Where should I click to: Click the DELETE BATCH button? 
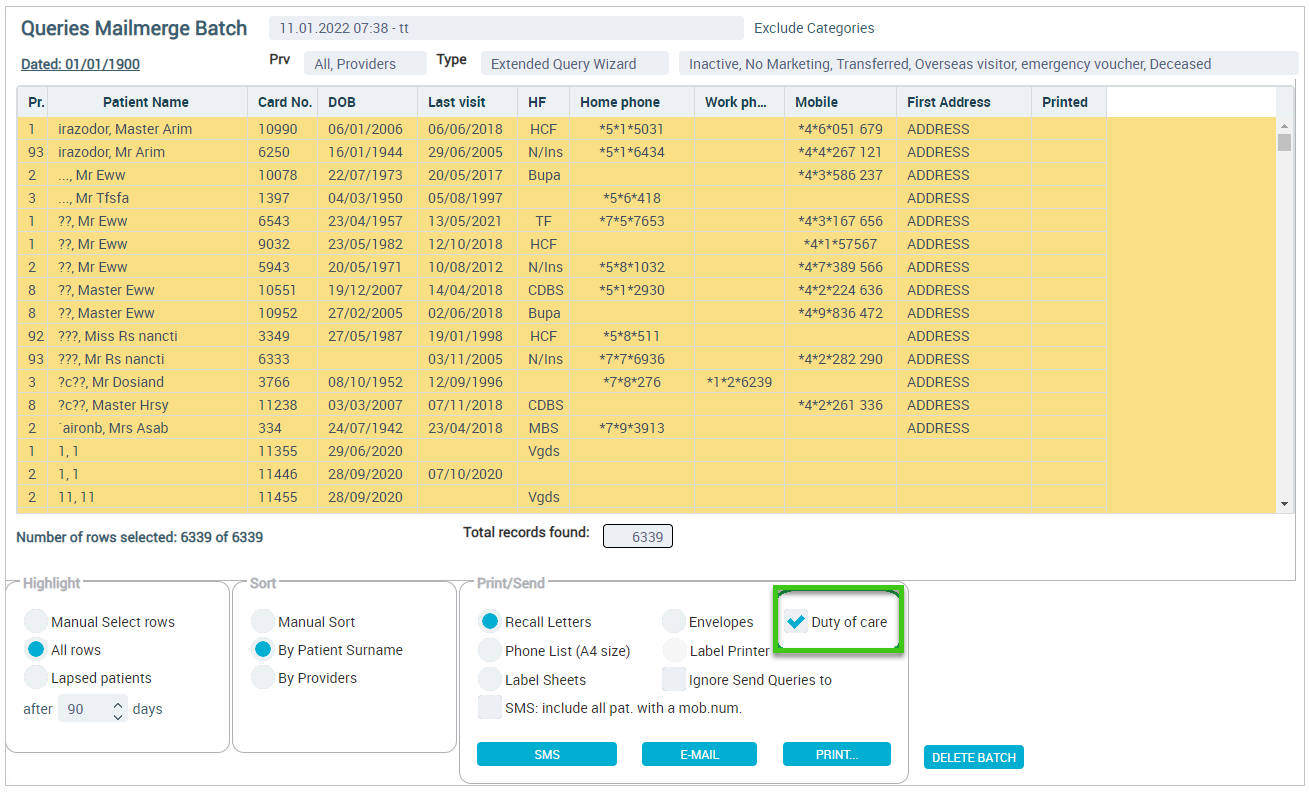974,757
